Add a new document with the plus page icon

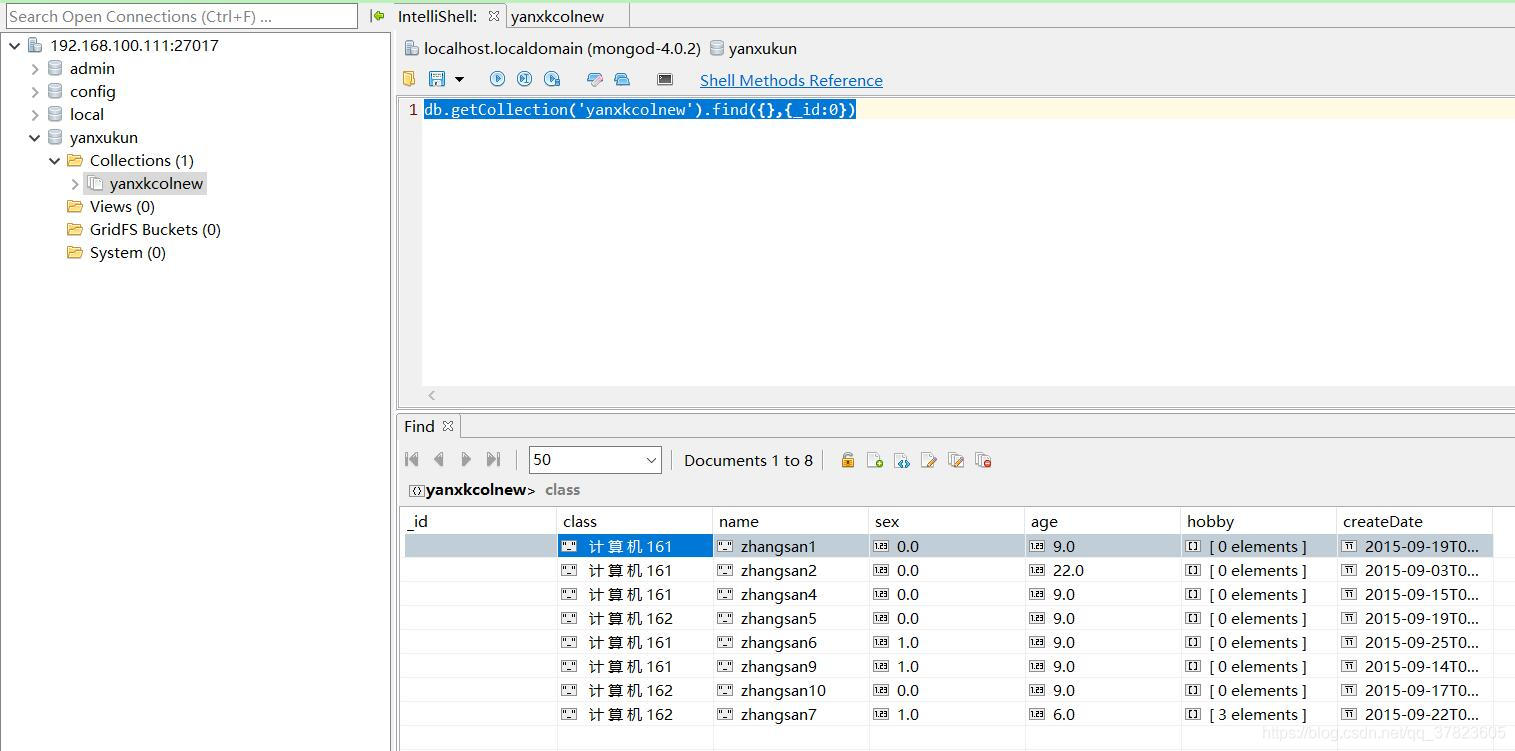tap(875, 460)
